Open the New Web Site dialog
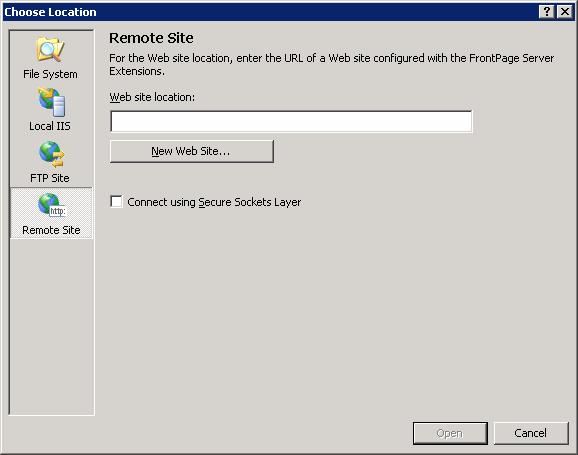 192,151
